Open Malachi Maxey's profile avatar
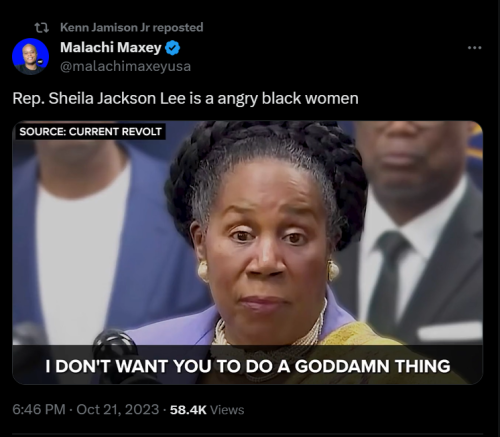The height and width of the screenshot is (437, 500). (x=30, y=57)
